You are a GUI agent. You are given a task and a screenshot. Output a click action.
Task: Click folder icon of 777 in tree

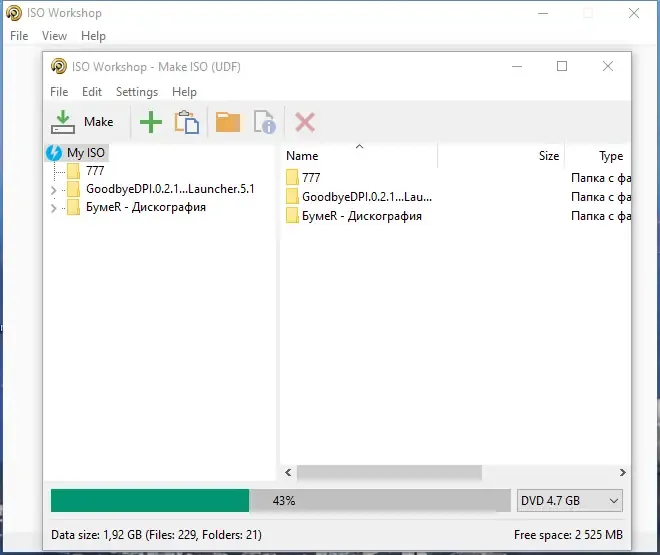[x=73, y=171]
